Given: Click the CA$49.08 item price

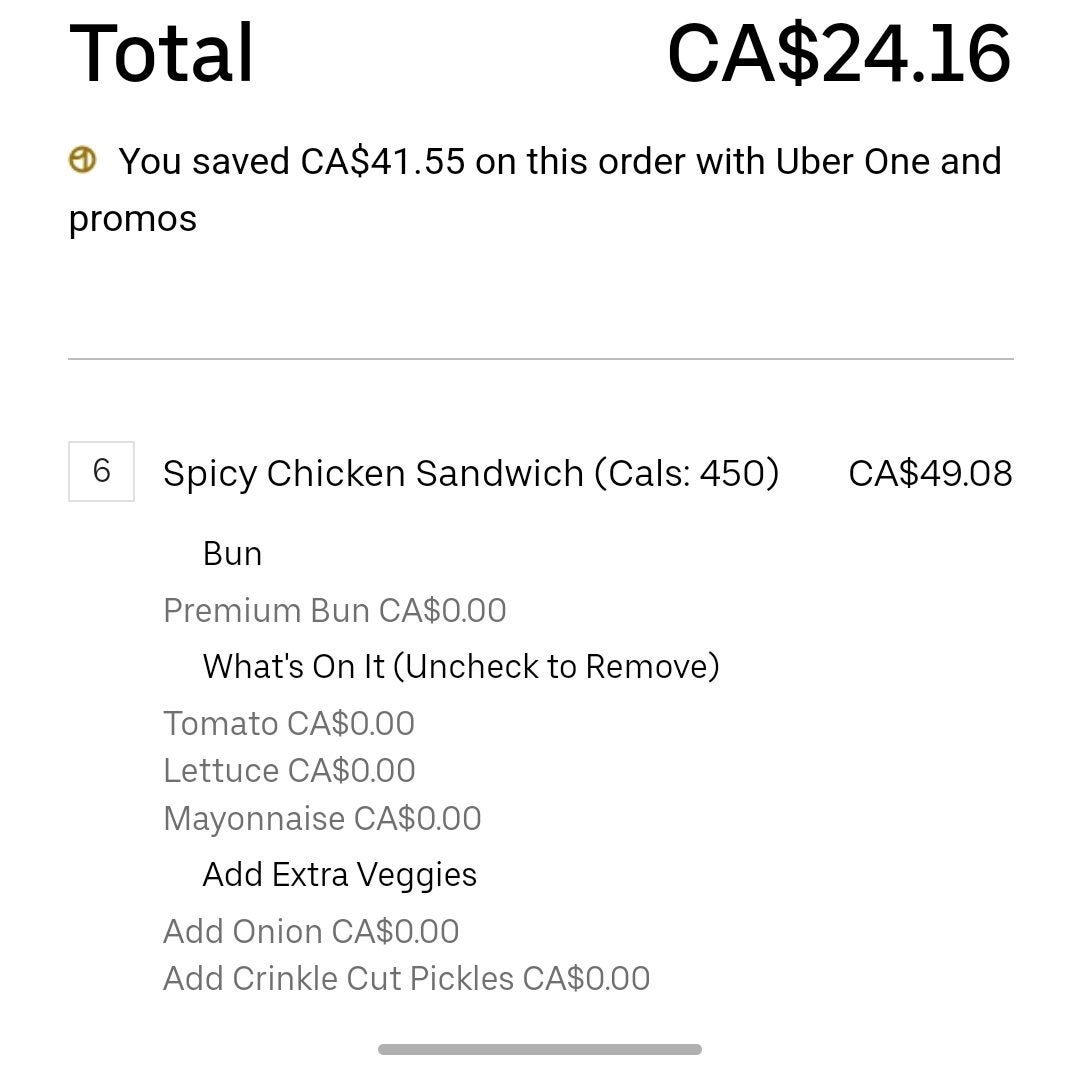Looking at the screenshot, I should point(931,472).
